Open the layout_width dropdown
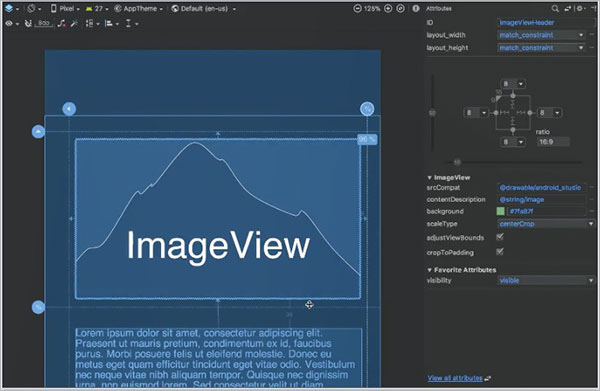Viewport: 600px width, 391px height. point(541,35)
